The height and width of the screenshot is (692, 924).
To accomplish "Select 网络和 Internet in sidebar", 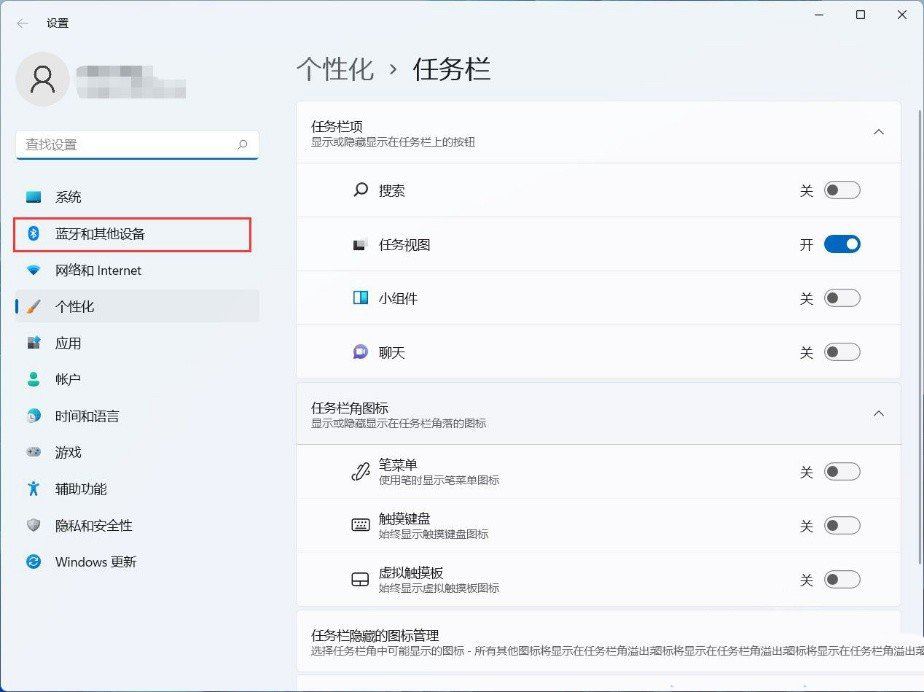I will pos(98,271).
